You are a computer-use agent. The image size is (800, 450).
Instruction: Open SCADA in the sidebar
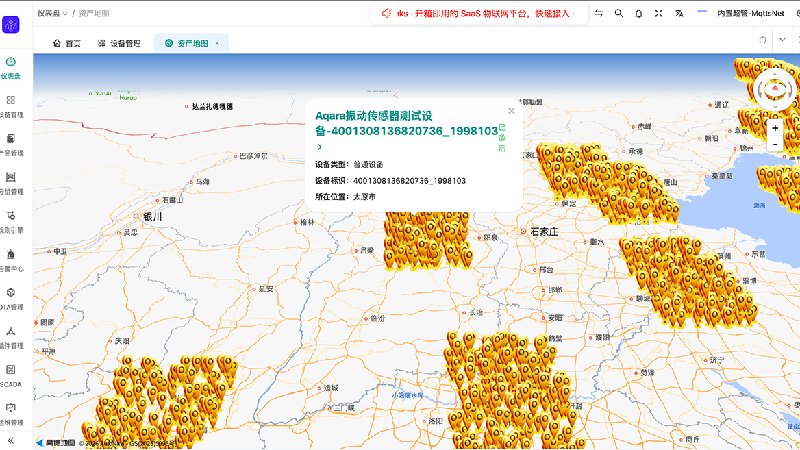coord(11,376)
